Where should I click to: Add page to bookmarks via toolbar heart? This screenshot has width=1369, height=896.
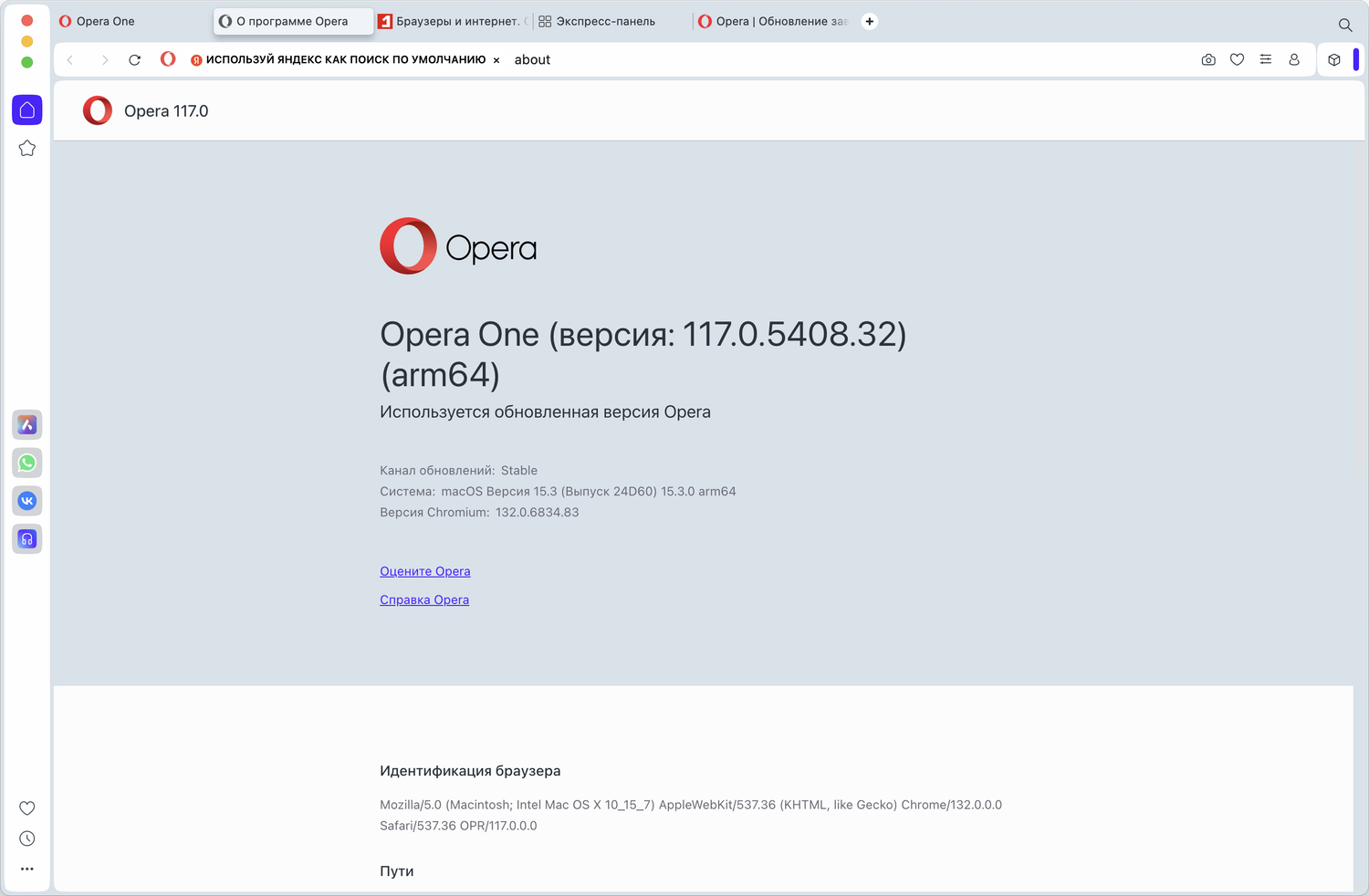point(1237,59)
